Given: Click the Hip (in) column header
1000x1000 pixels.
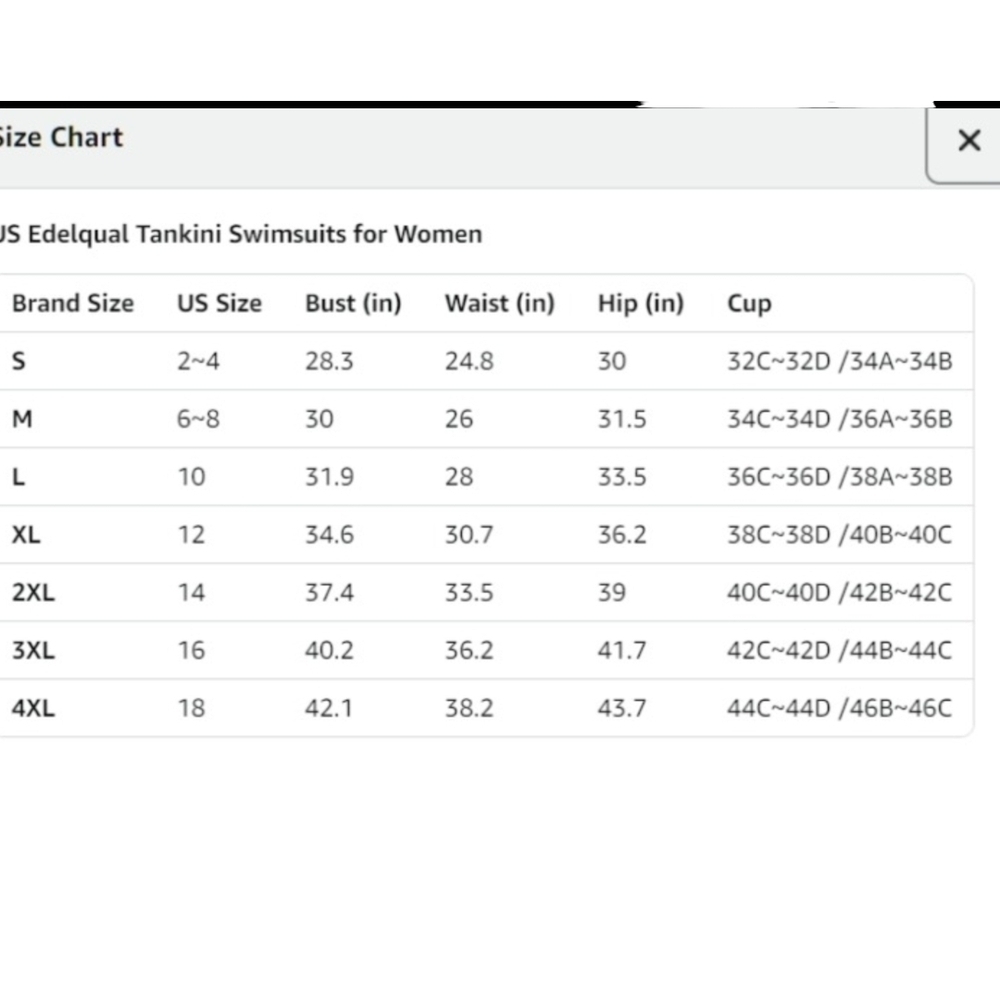Looking at the screenshot, I should click(x=640, y=303).
